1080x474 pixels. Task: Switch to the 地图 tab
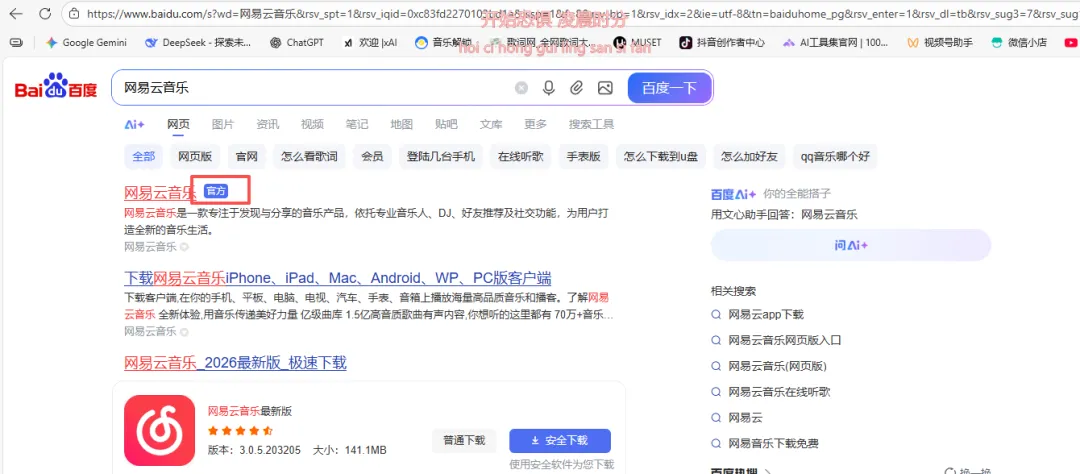click(402, 125)
